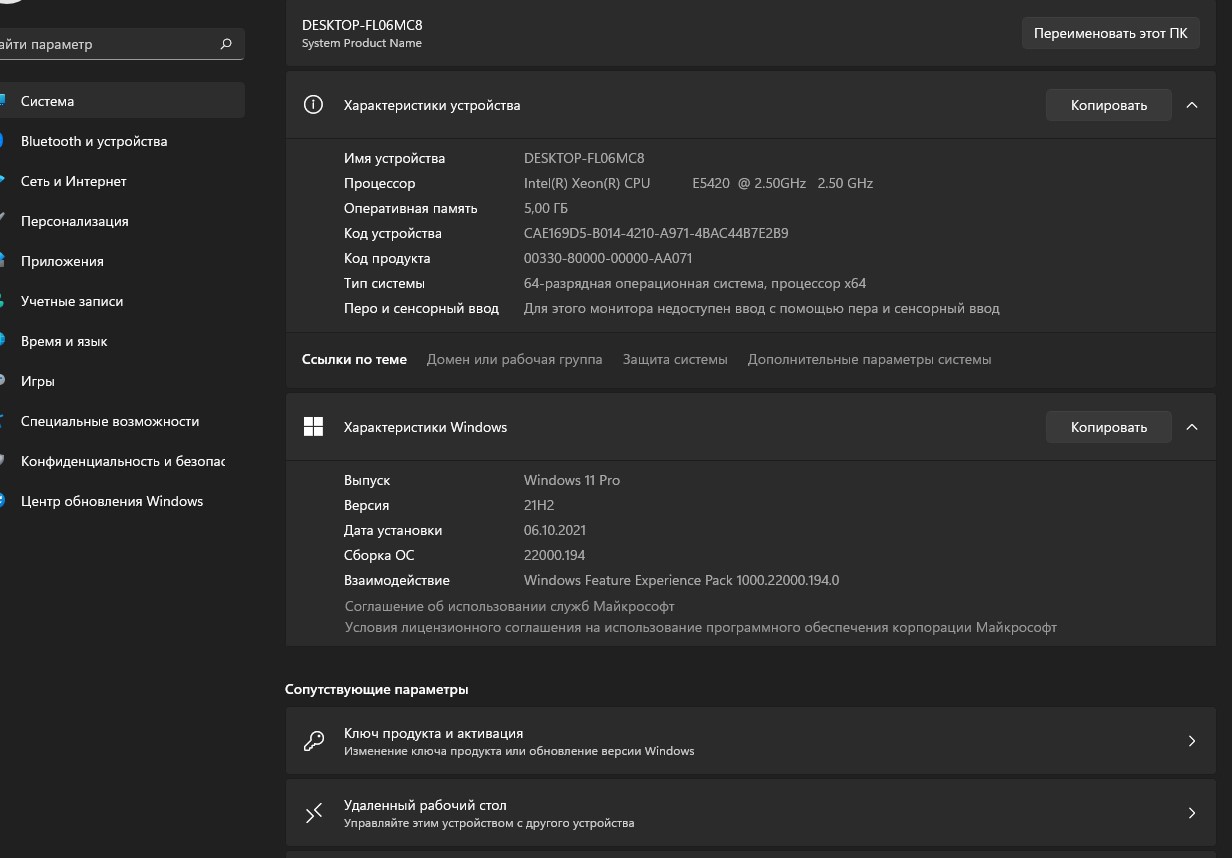This screenshot has width=1232, height=858.
Task: Go to Центр обновления Windows
Action: (121, 501)
